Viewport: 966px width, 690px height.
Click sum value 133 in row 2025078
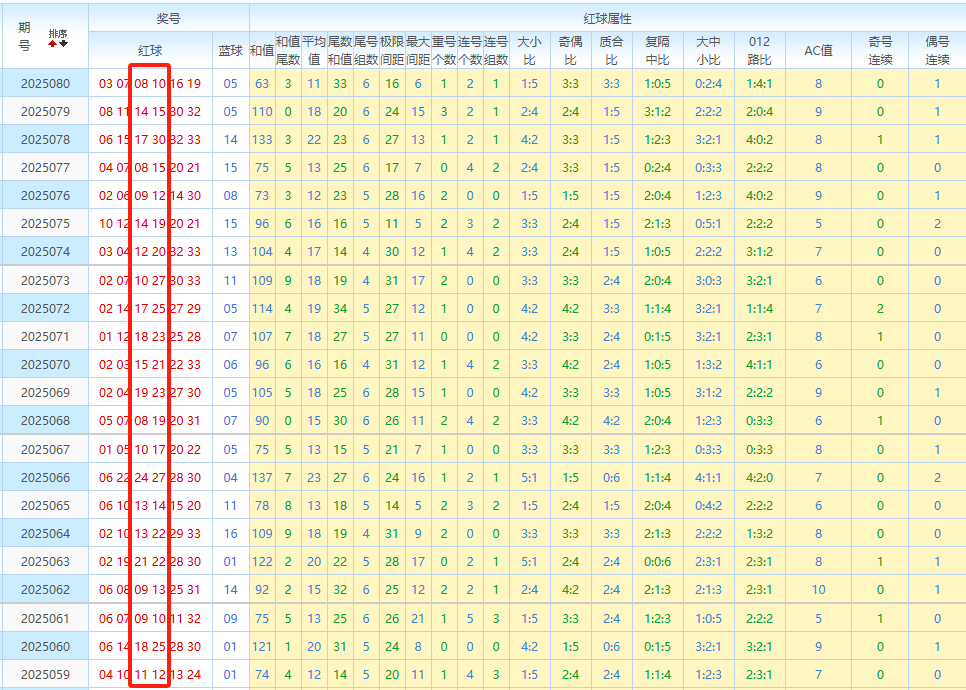(262, 139)
